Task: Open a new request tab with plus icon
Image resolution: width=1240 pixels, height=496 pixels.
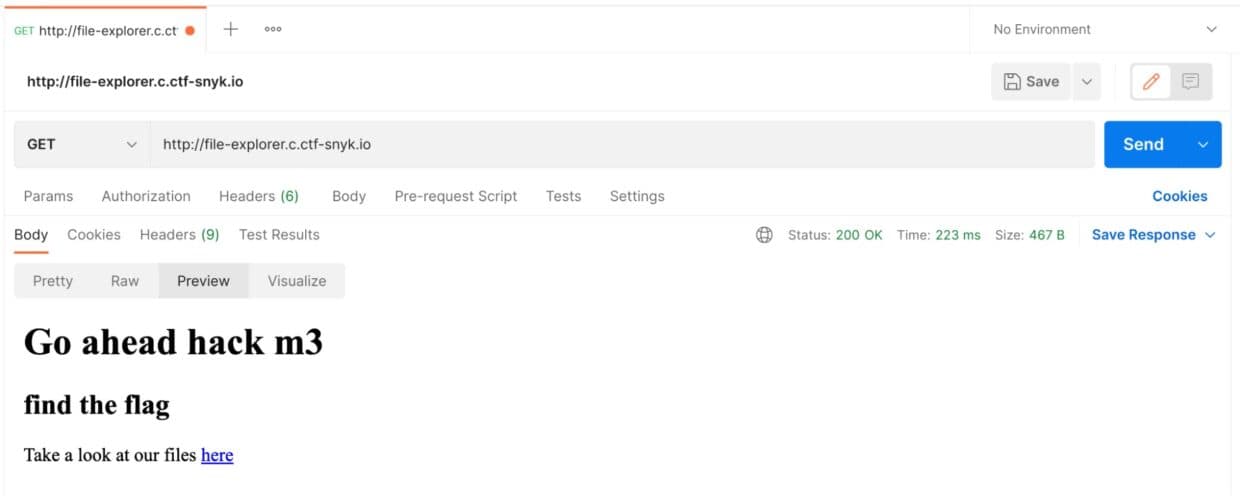Action: point(230,29)
